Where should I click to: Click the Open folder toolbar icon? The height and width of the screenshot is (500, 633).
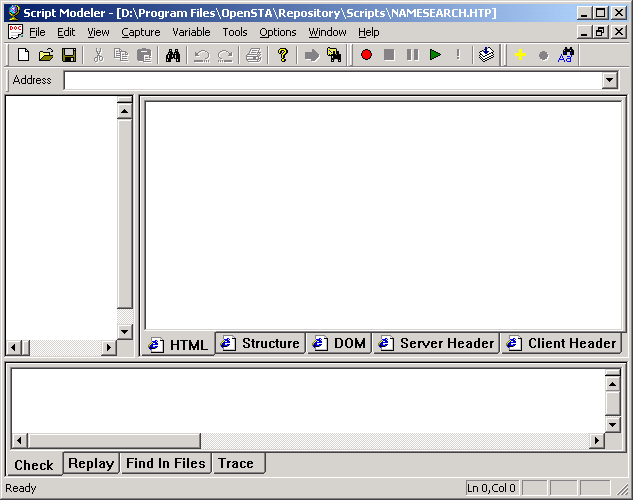click(46, 55)
